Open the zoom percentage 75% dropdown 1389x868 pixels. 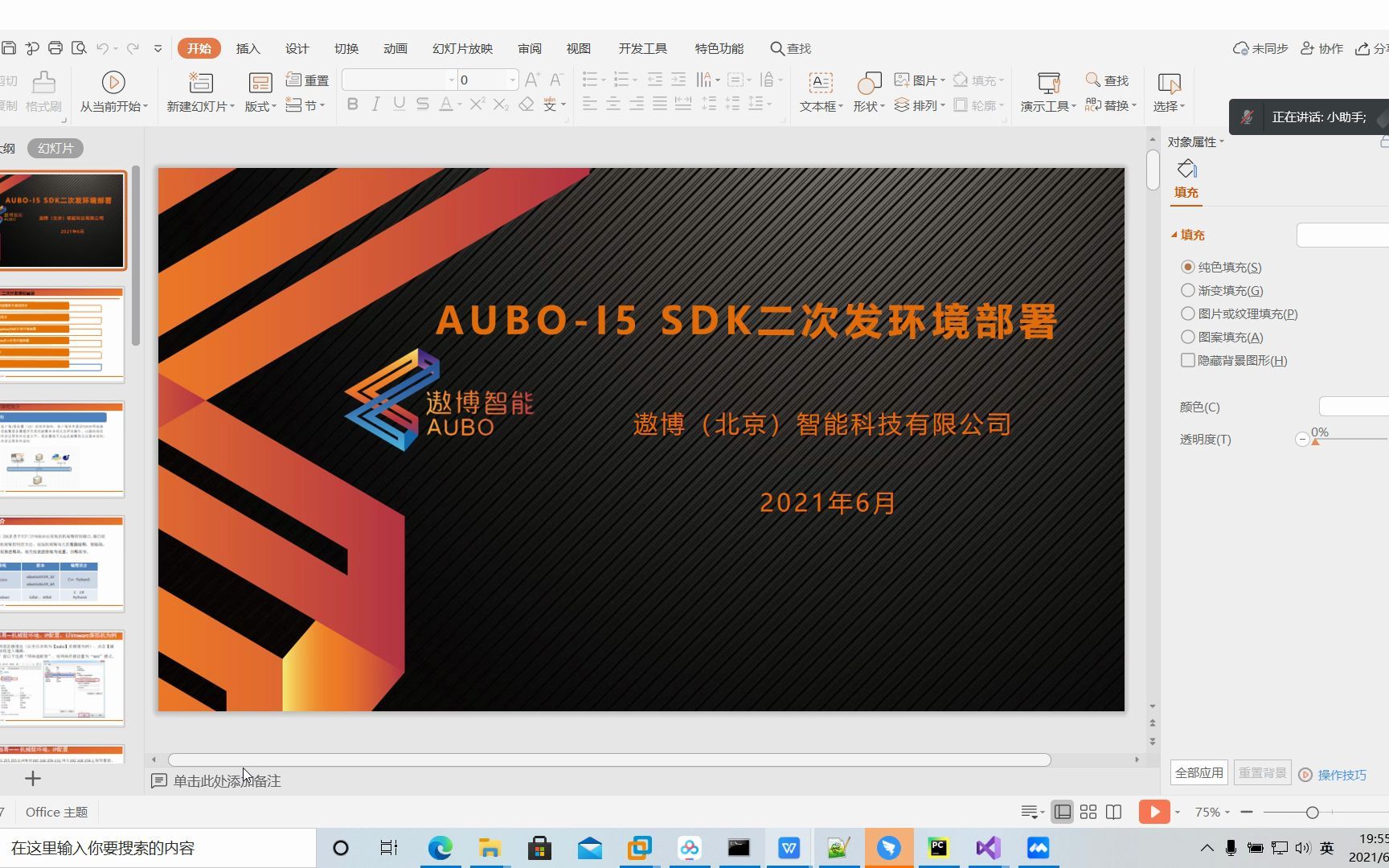tap(1212, 812)
